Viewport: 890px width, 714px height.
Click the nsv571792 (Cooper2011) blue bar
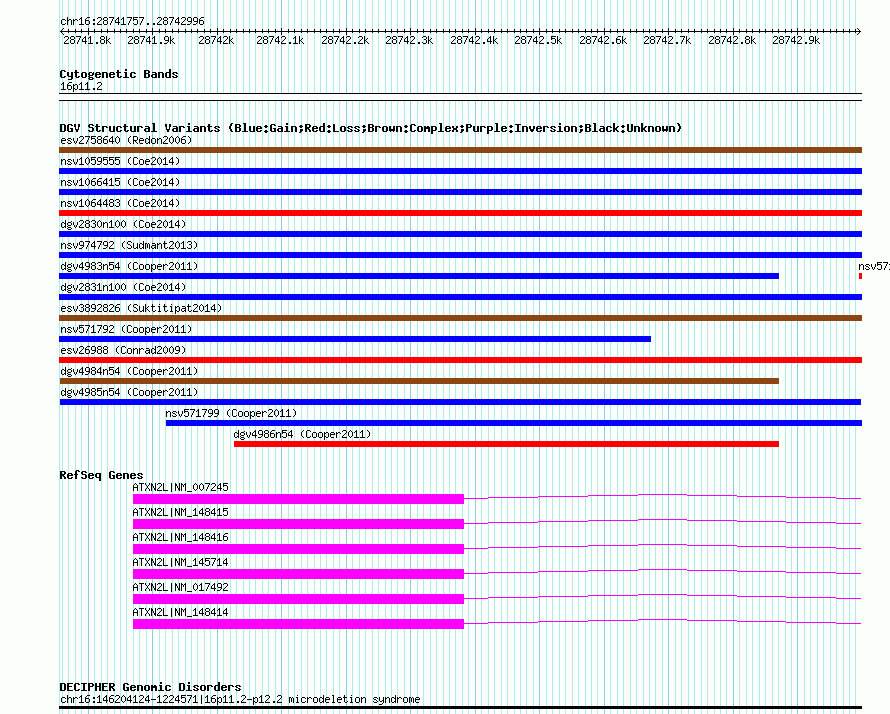tap(355, 339)
